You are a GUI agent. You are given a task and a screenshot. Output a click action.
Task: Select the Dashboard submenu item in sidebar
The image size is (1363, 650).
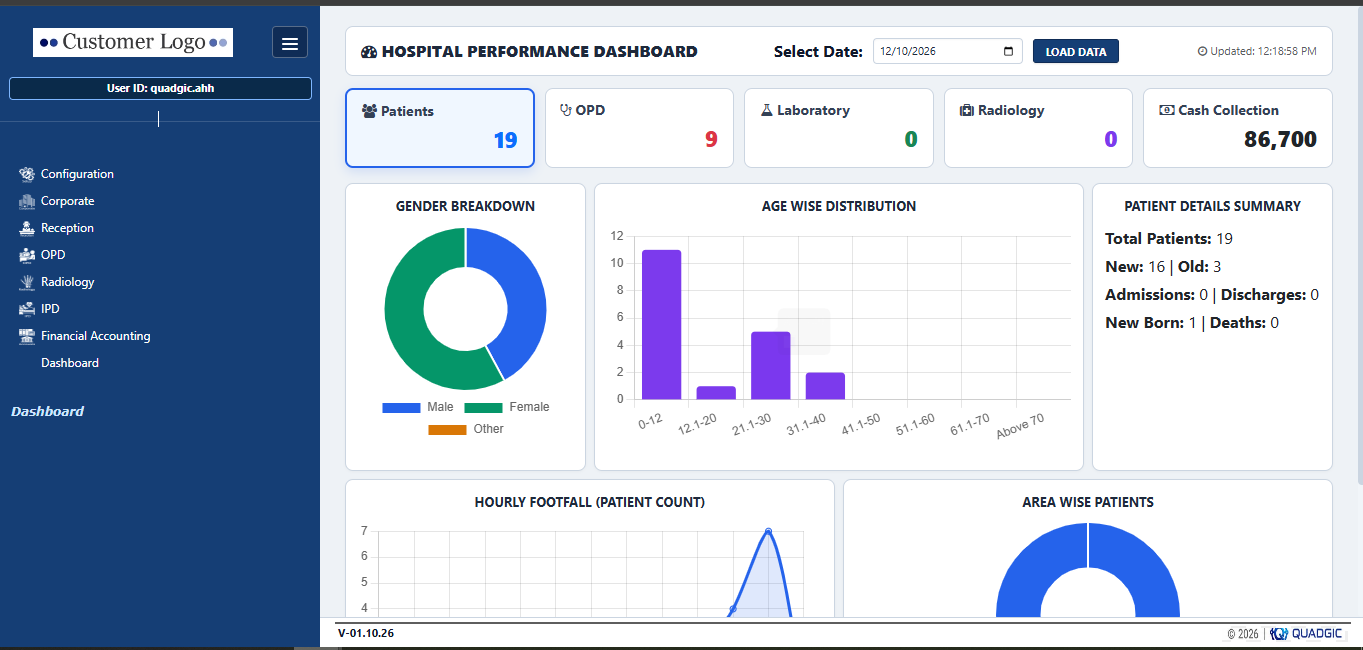[x=70, y=363]
